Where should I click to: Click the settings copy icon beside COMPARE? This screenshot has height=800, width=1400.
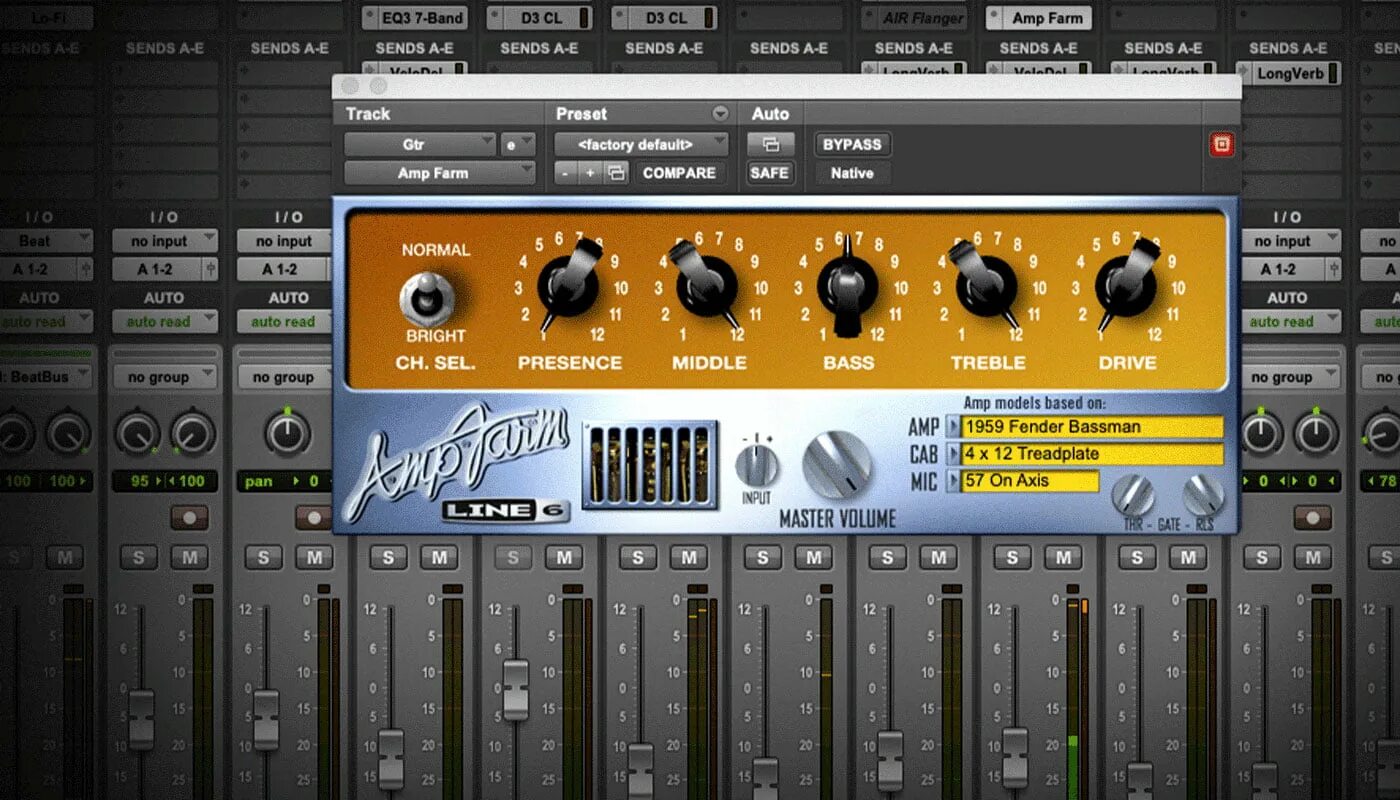pos(618,172)
